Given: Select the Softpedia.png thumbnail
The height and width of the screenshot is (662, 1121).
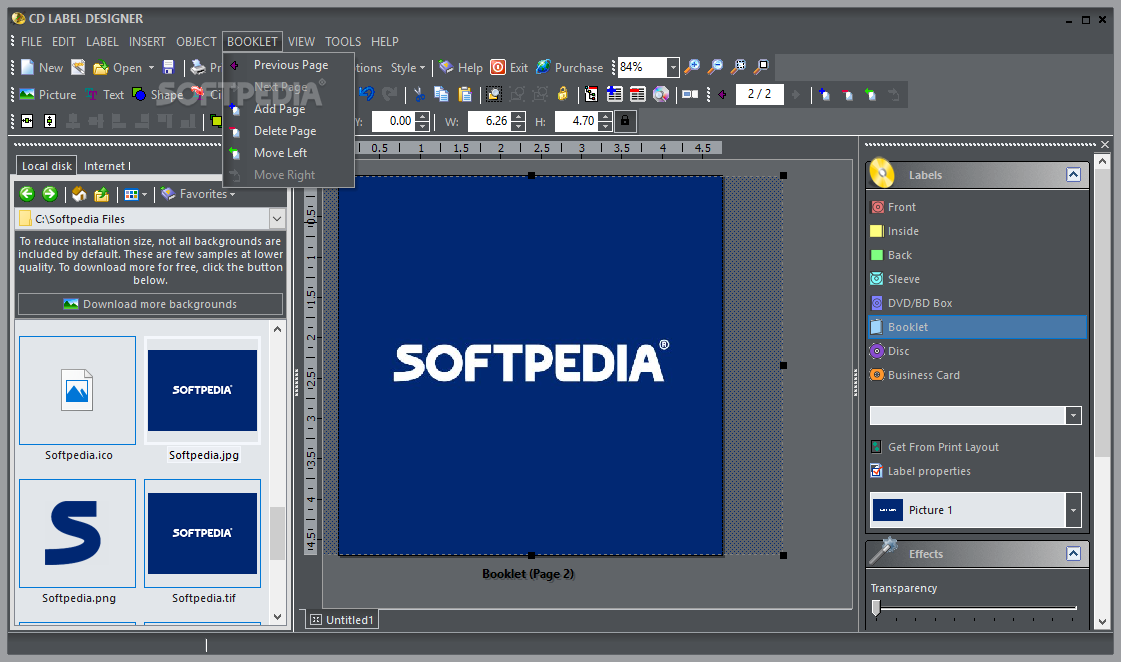Looking at the screenshot, I should [x=77, y=533].
